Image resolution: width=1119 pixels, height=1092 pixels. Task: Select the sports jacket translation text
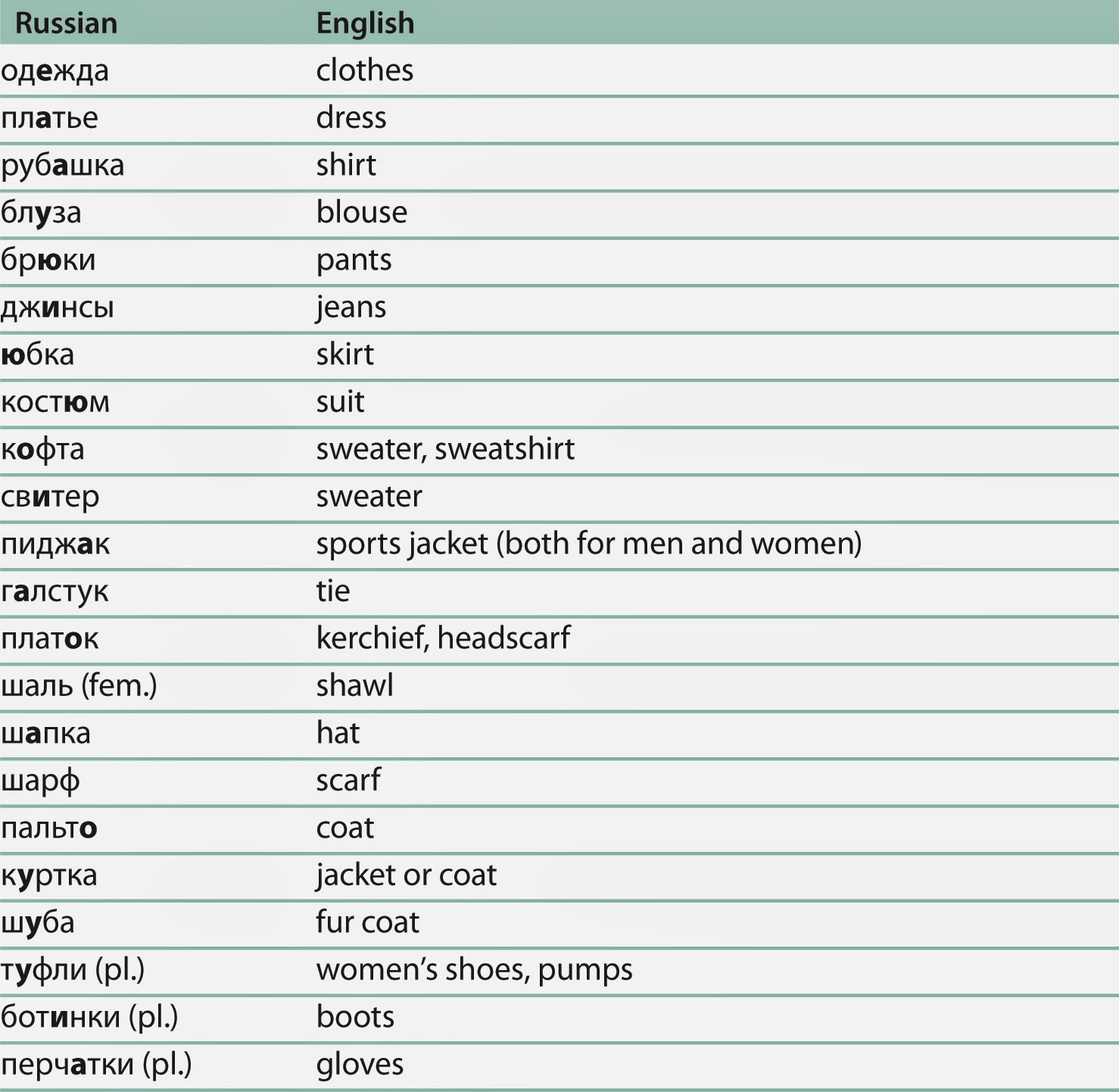(x=589, y=544)
